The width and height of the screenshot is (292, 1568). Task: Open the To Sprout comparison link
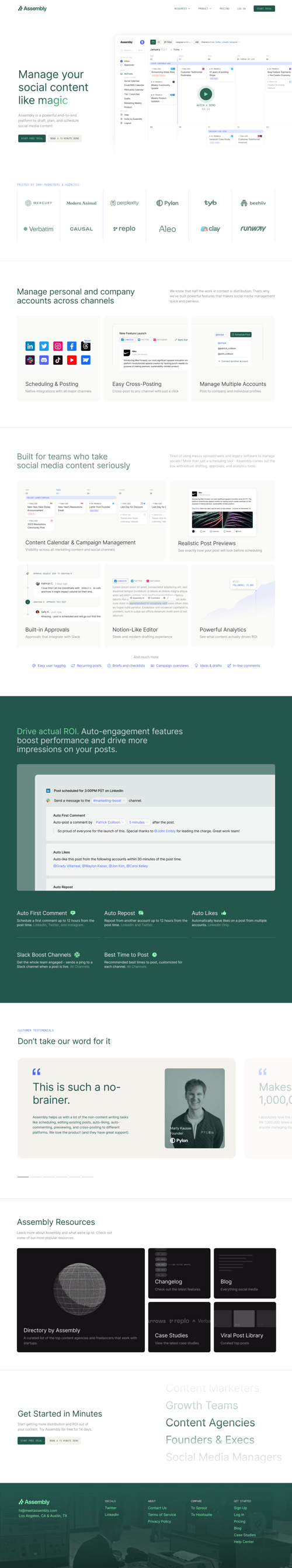(199, 1508)
